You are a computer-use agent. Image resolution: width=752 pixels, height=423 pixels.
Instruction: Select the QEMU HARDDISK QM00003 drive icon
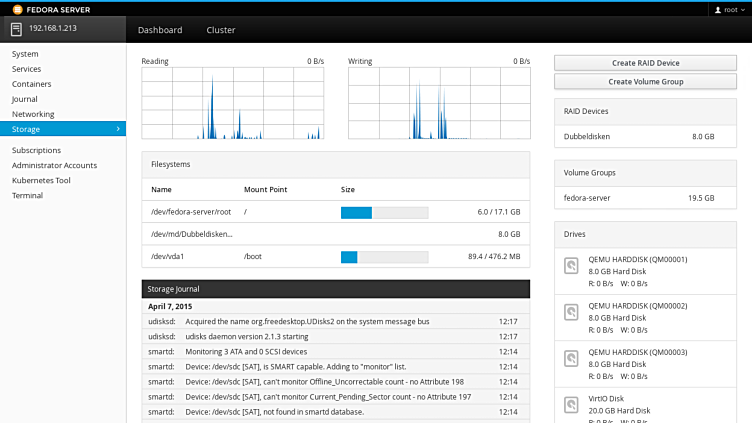[x=571, y=360]
